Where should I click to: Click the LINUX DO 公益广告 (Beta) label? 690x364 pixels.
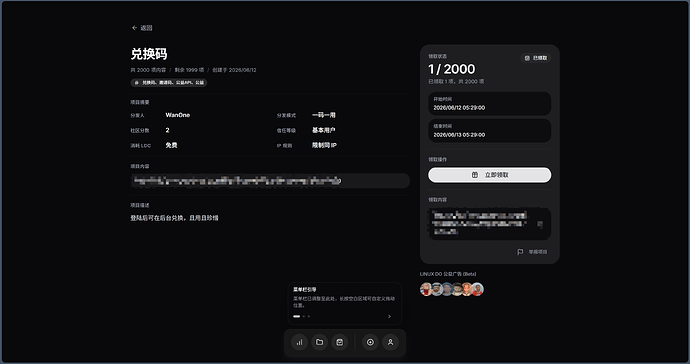click(x=448, y=274)
